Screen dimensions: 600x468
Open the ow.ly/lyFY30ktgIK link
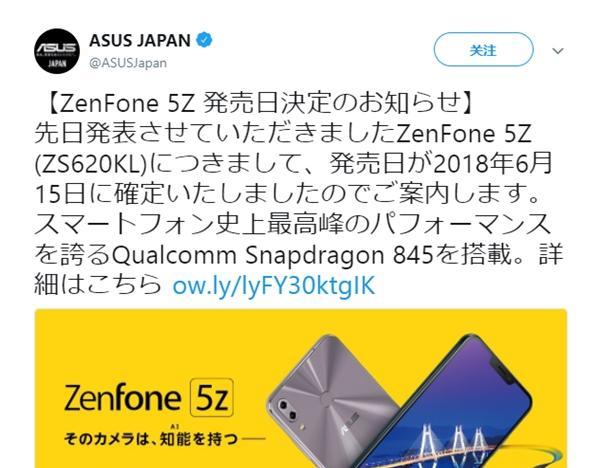tap(274, 285)
